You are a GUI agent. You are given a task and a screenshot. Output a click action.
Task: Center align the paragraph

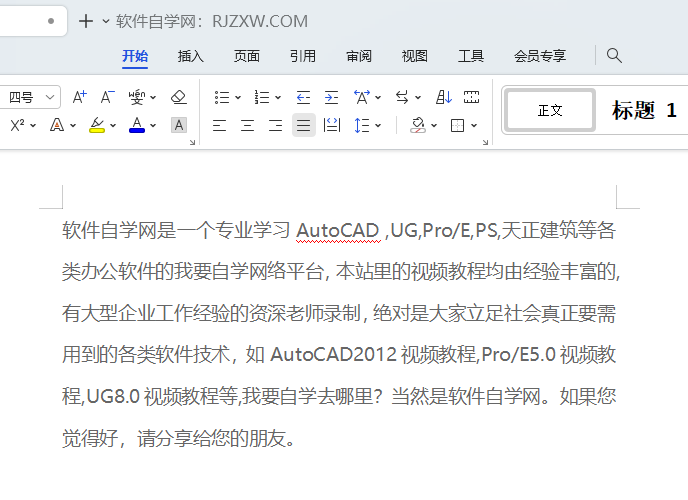[247, 126]
